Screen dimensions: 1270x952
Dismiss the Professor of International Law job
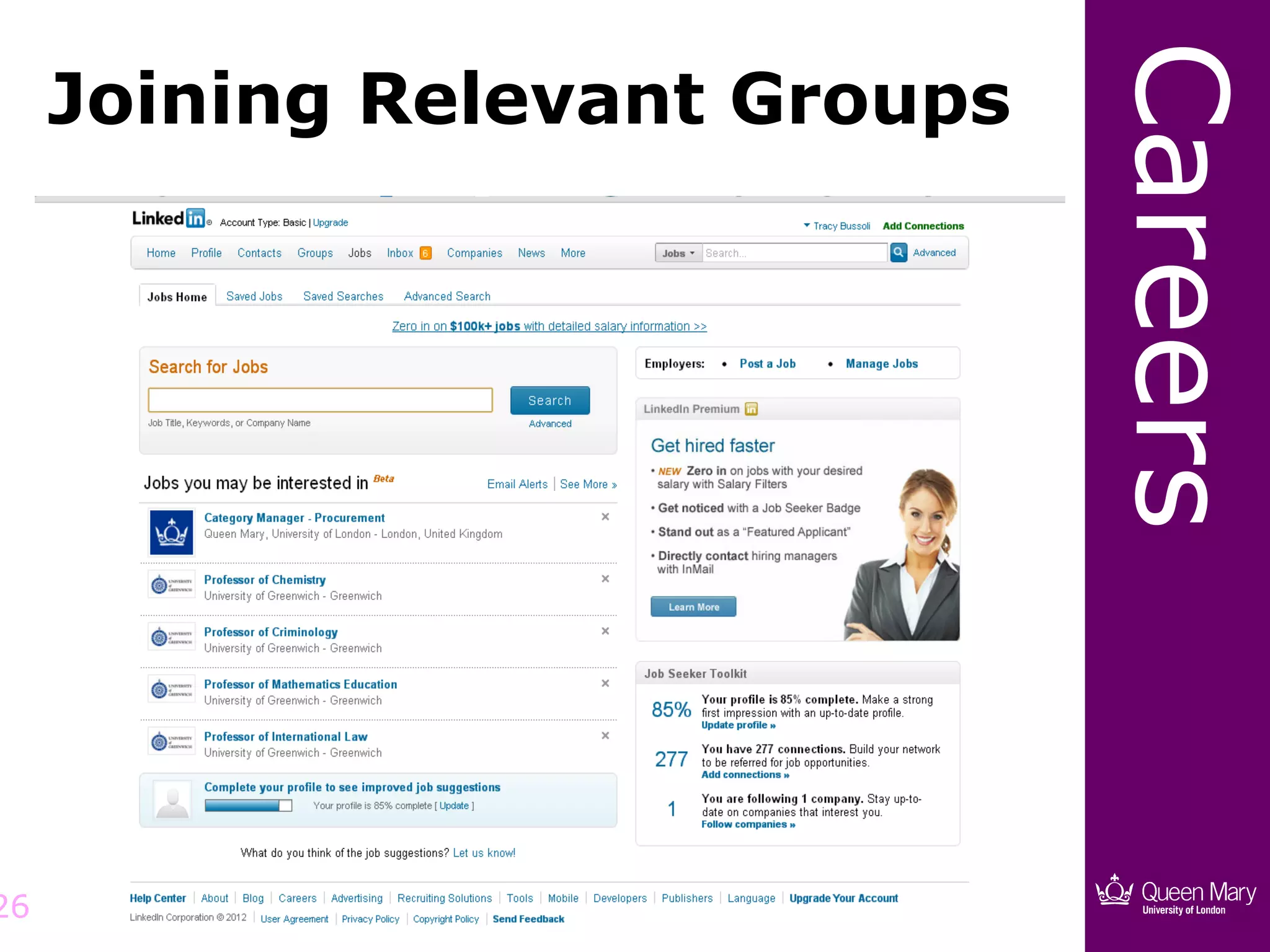coord(605,736)
